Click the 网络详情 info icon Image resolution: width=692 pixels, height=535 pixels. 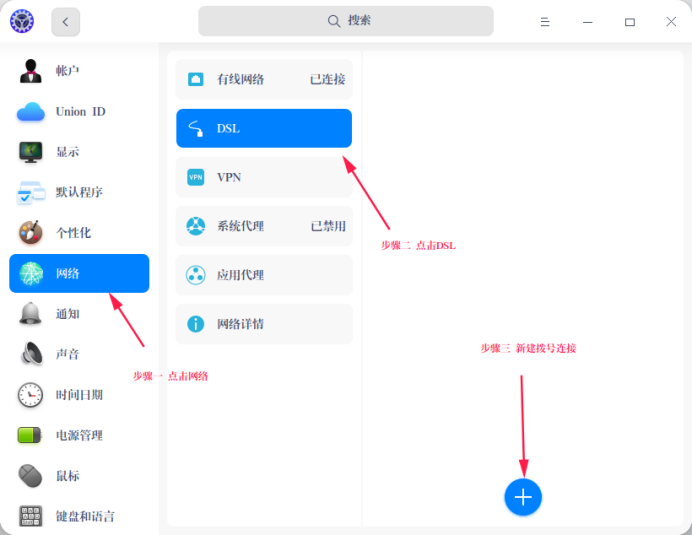[x=196, y=324]
